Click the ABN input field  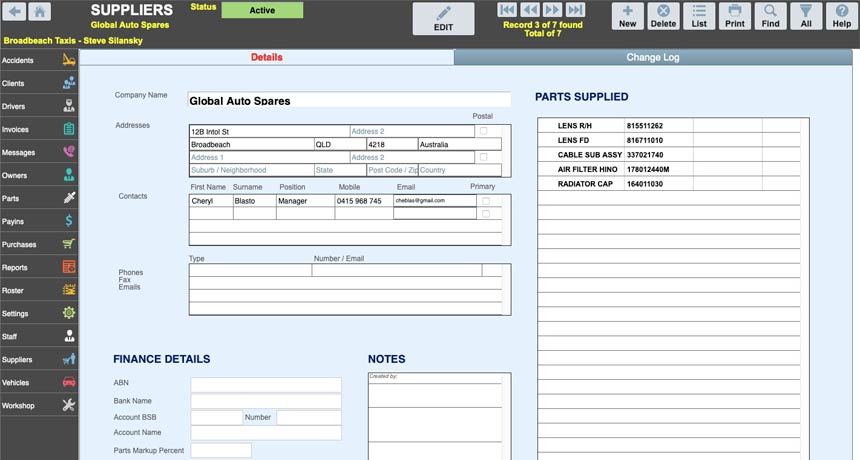coord(266,384)
